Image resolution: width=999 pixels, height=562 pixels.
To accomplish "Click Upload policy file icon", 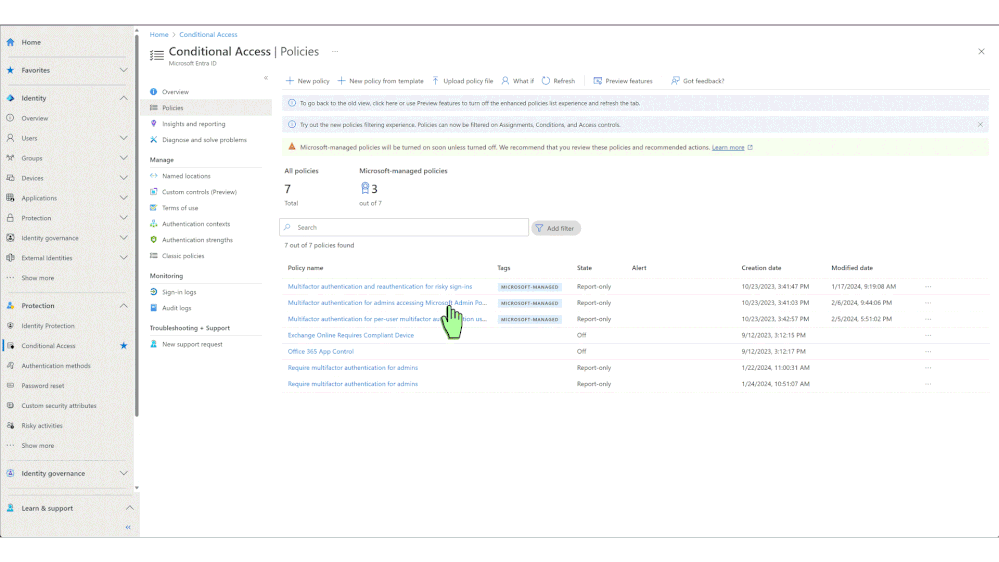I will (x=436, y=81).
